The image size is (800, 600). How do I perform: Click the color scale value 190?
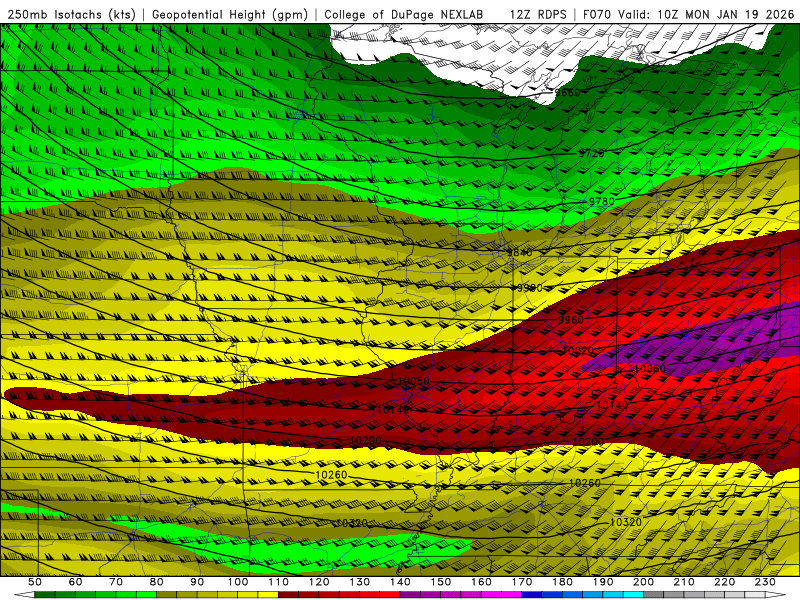click(x=603, y=582)
